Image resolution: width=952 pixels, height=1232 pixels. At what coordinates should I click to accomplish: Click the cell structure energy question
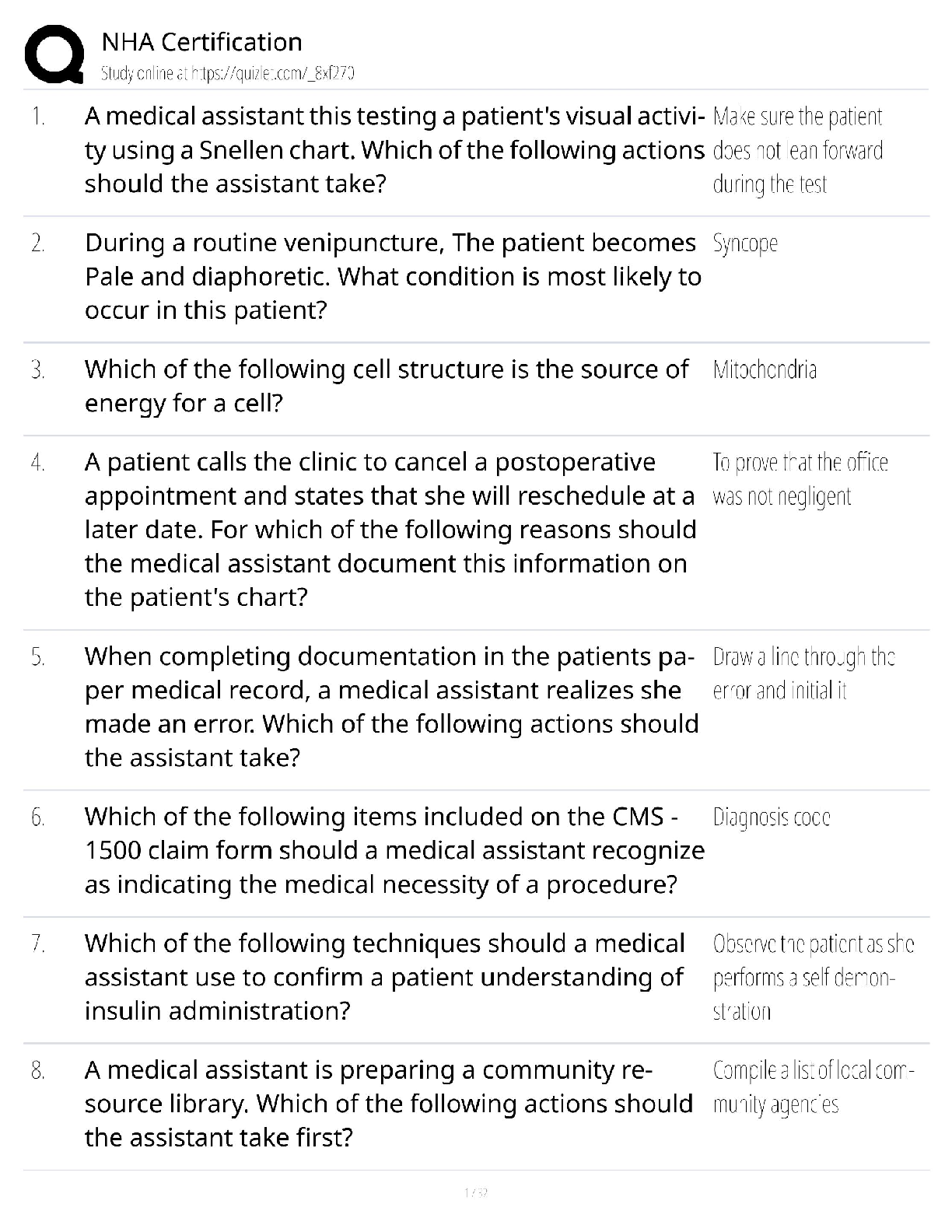(x=387, y=386)
